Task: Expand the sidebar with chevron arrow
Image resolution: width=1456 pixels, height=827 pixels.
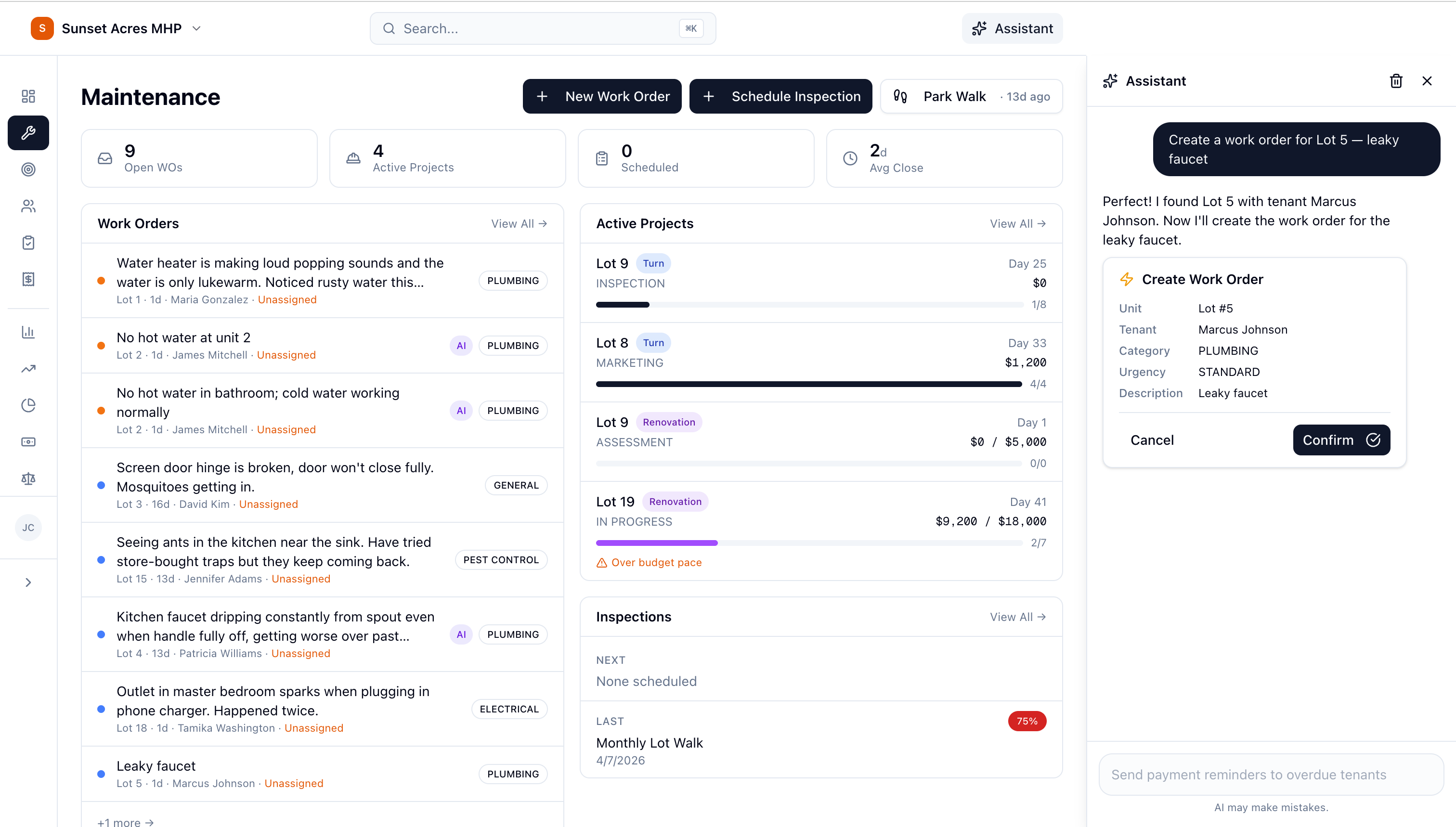Action: click(28, 582)
